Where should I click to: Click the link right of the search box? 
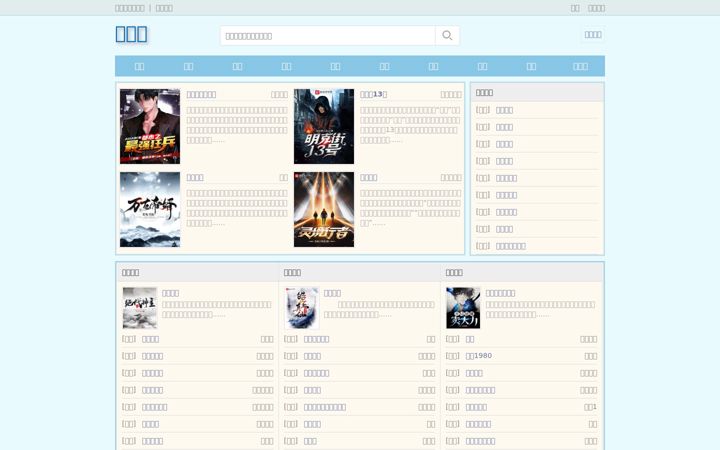[593, 34]
